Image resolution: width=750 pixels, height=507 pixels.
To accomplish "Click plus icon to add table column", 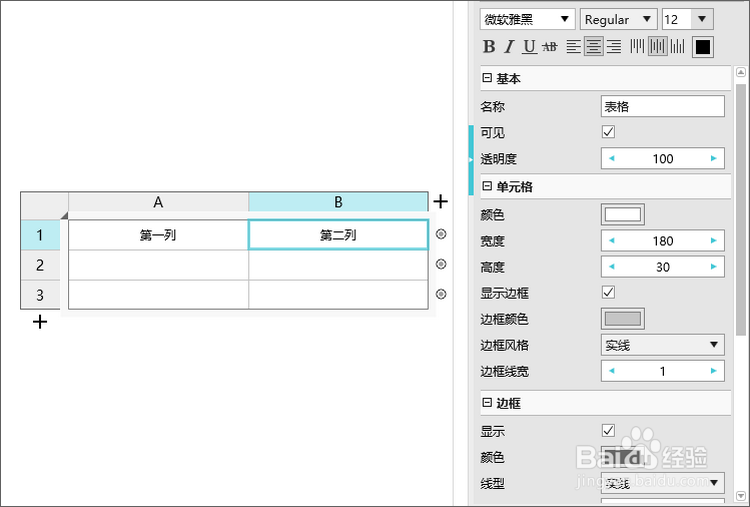I will (x=441, y=202).
